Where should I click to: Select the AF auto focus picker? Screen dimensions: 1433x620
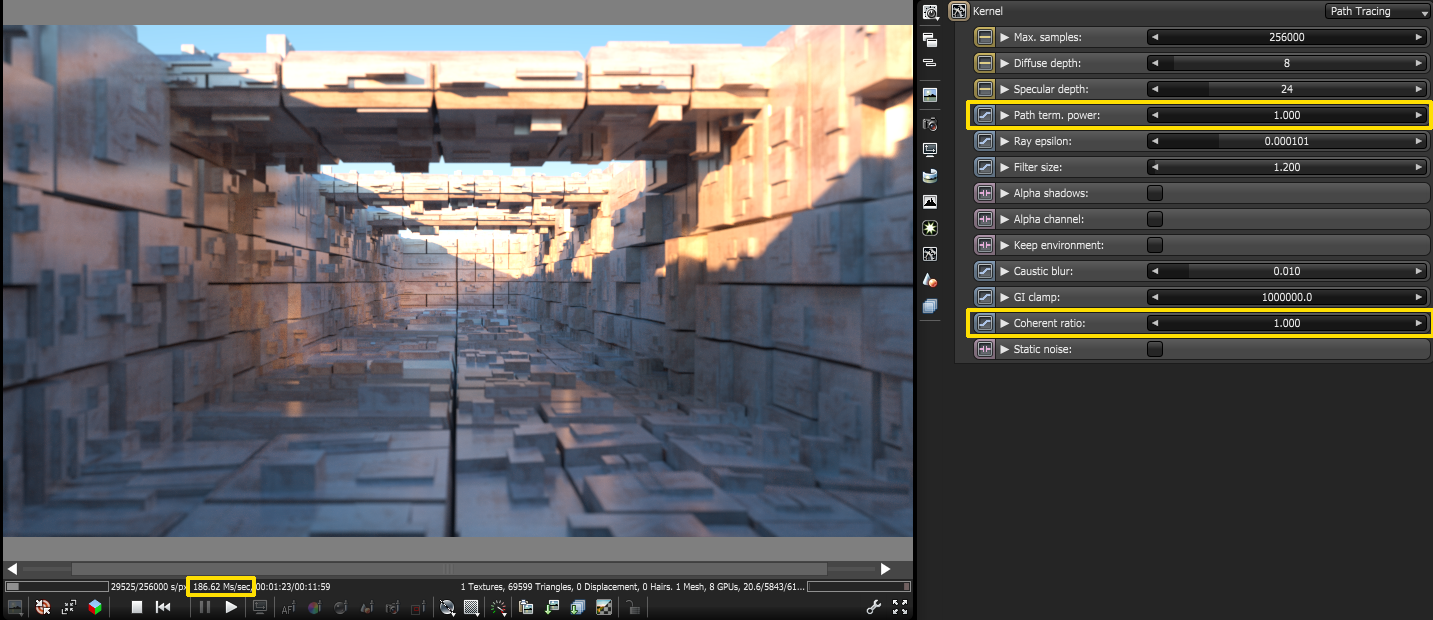(288, 607)
